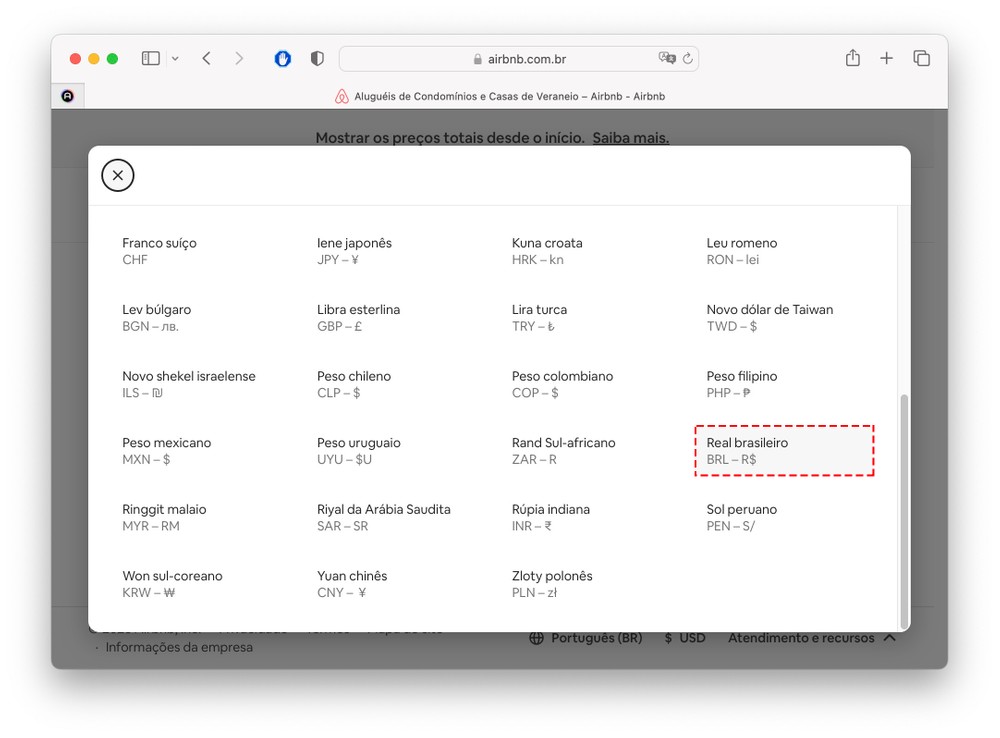Expand Atendimento e recursos chevron
The image size is (1000, 738).
pyautogui.click(x=889, y=638)
